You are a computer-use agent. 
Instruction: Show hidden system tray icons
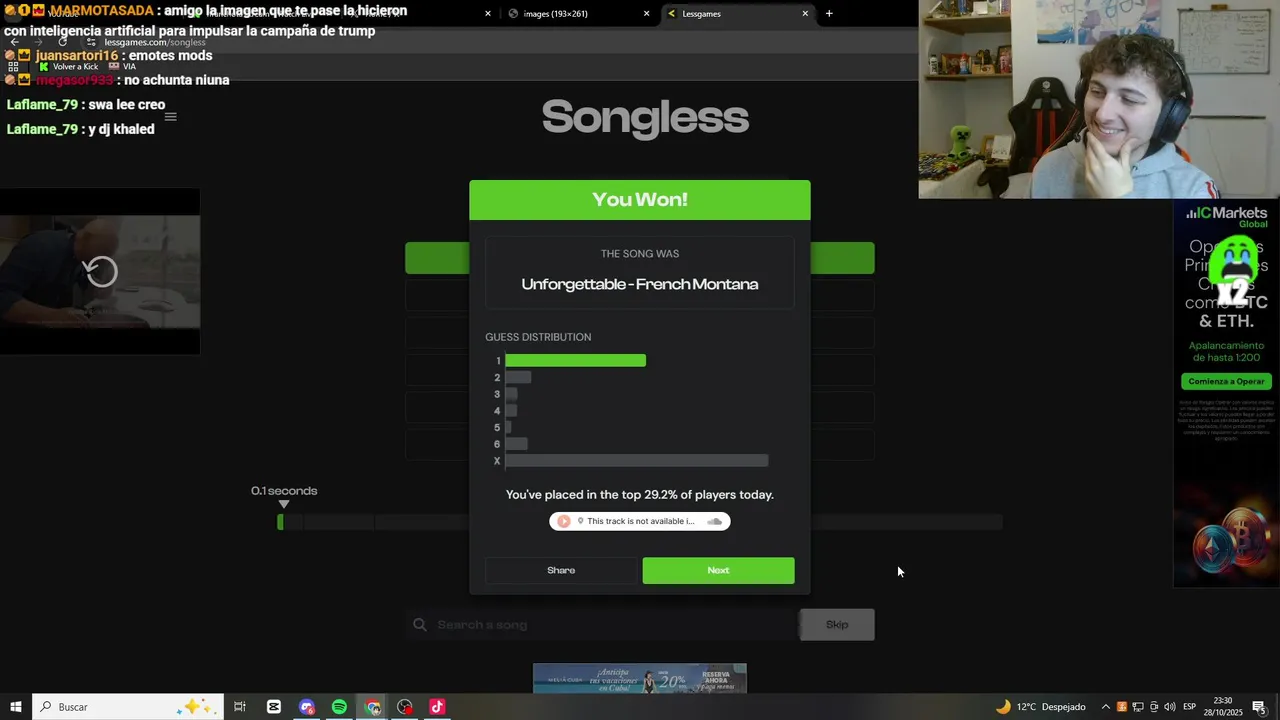point(1105,707)
